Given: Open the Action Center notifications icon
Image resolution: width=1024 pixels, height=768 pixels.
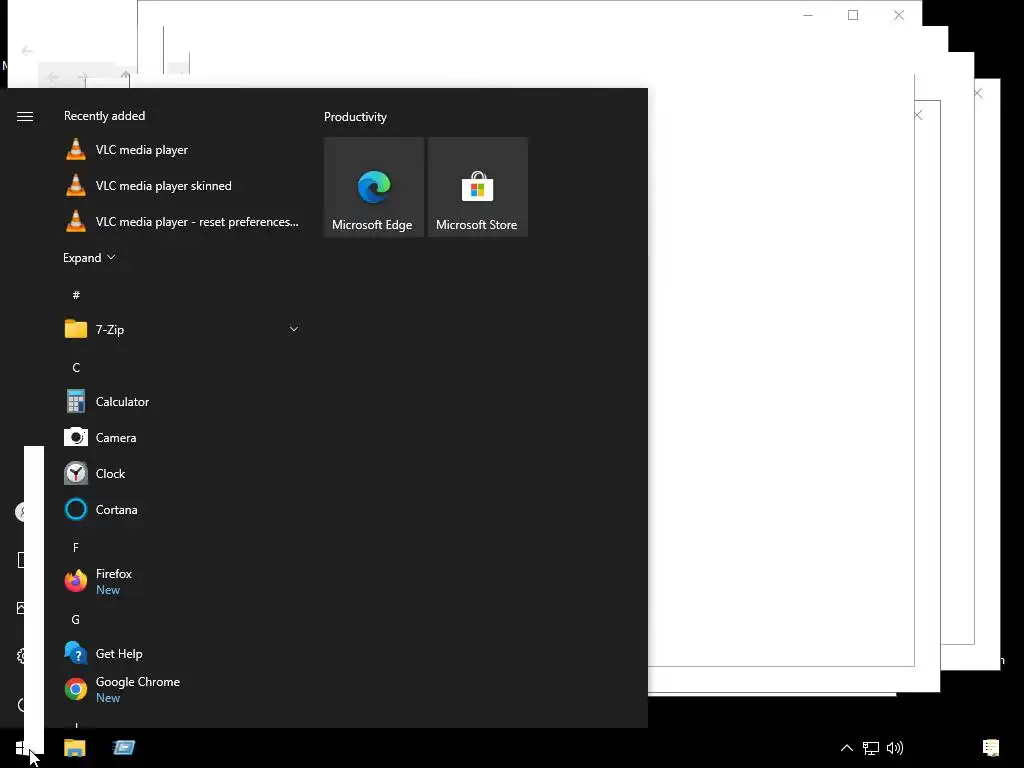Looking at the screenshot, I should pyautogui.click(x=991, y=748).
